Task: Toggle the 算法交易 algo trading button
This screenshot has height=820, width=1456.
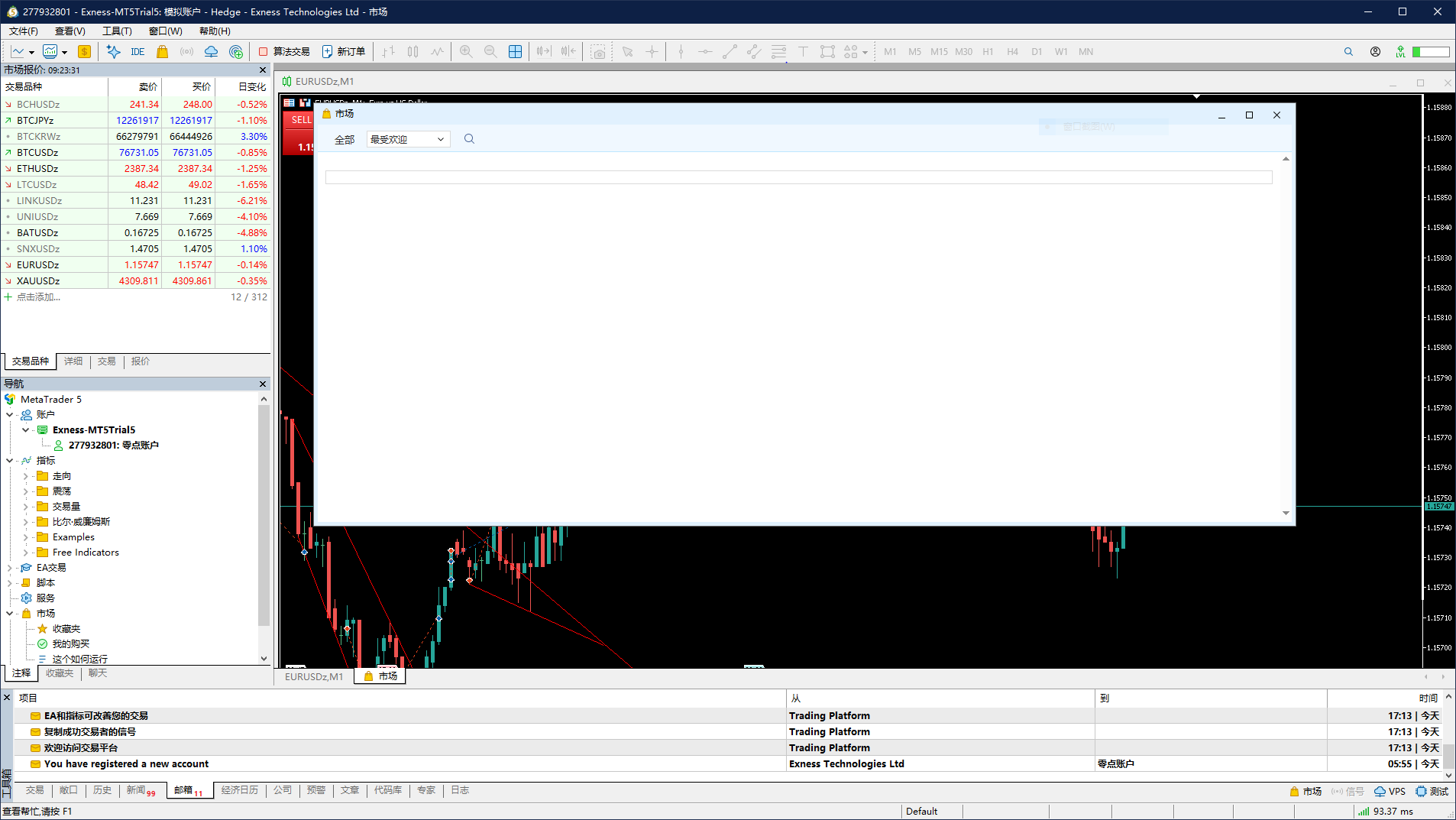Action: tap(284, 51)
